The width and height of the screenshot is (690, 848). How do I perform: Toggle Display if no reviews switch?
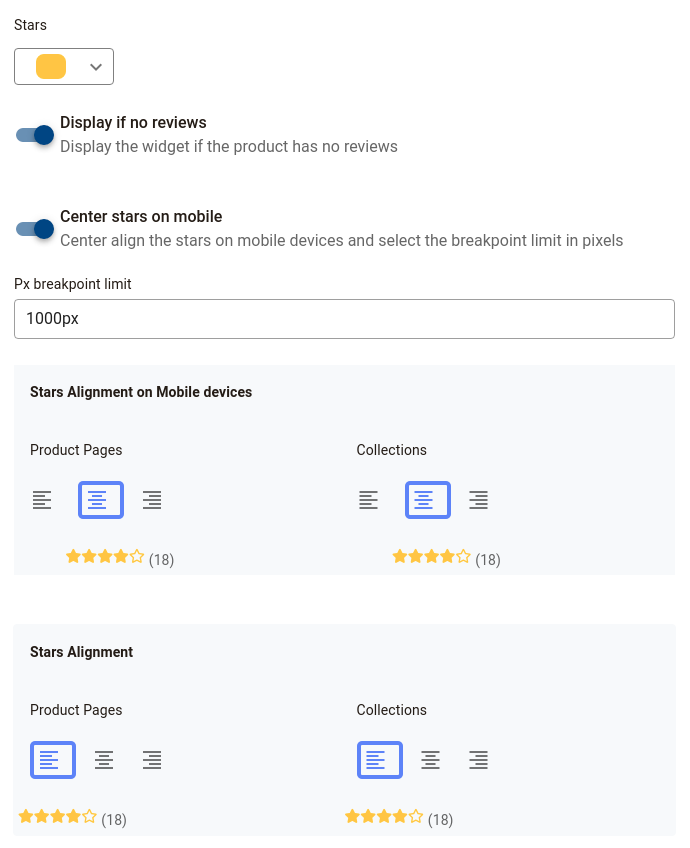(x=35, y=135)
